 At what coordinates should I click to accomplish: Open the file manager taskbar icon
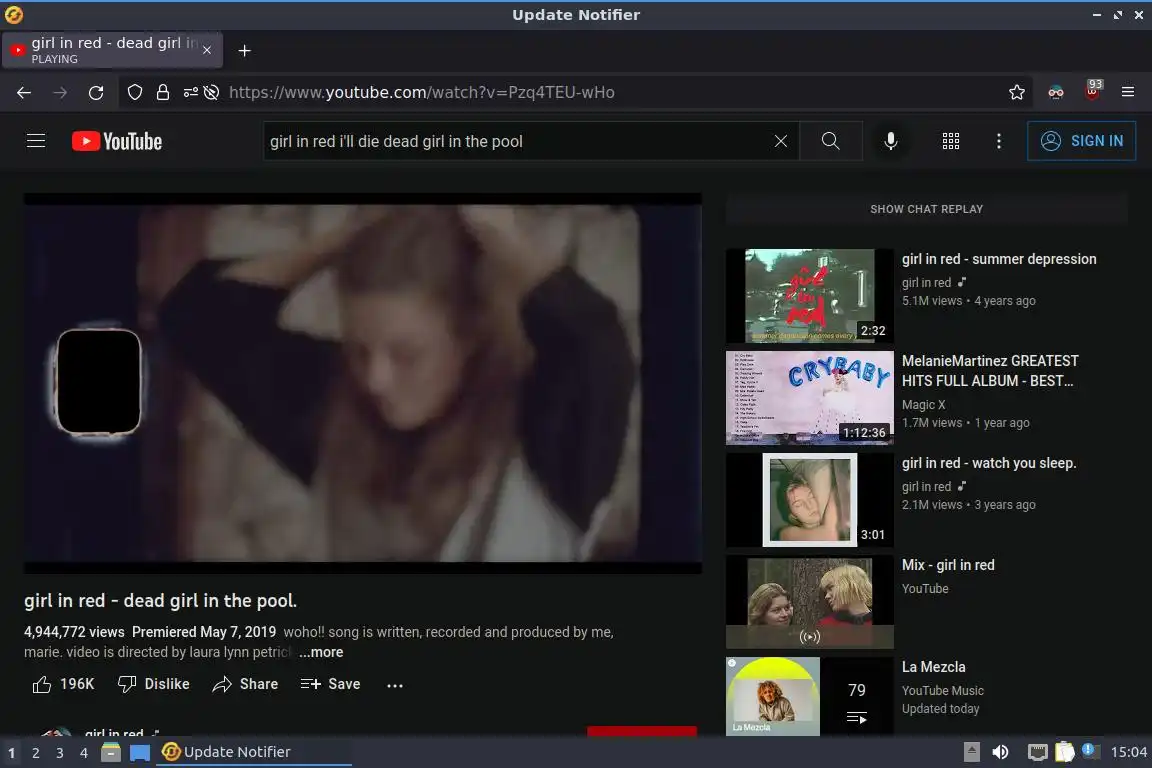point(111,753)
